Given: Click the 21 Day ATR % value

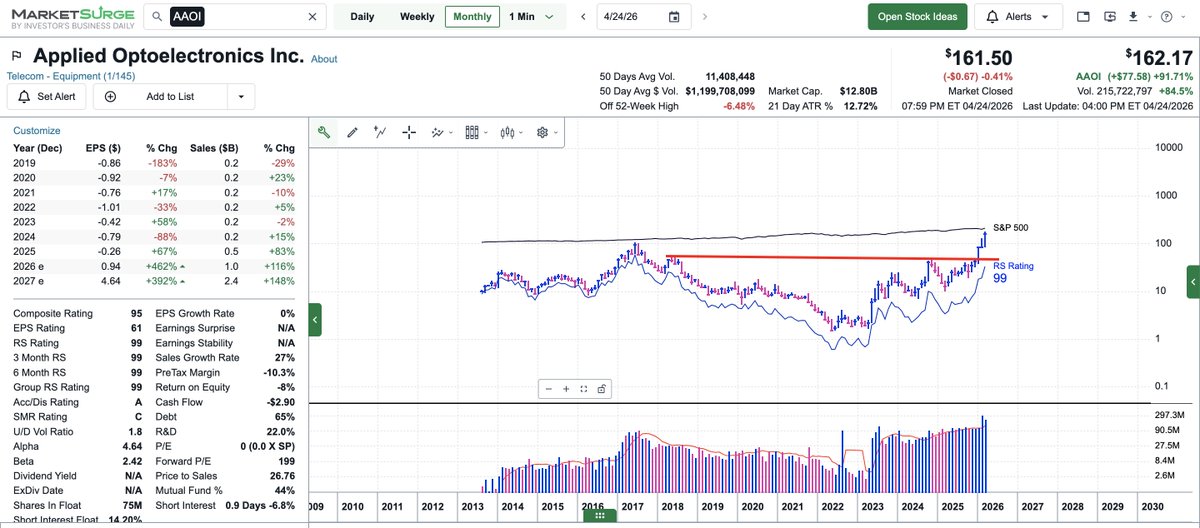Looking at the screenshot, I should 860,106.
